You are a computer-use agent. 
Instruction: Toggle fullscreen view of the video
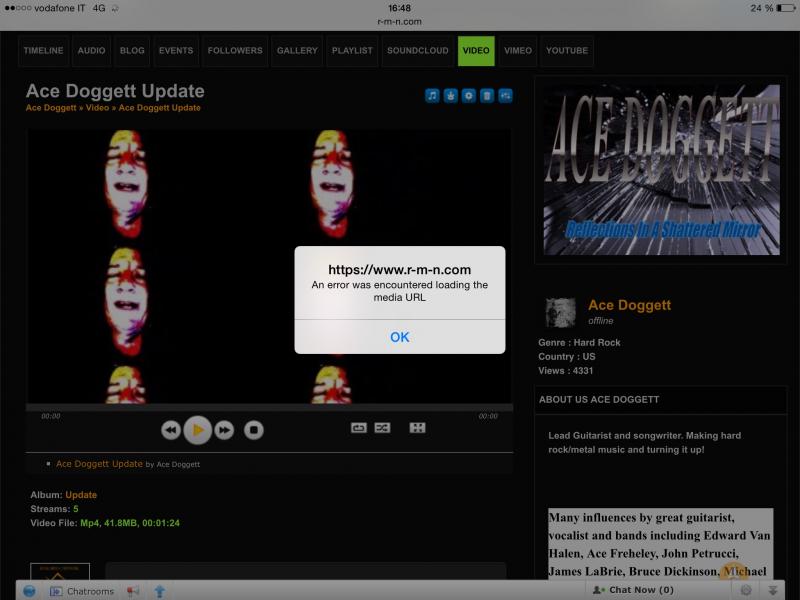[417, 428]
